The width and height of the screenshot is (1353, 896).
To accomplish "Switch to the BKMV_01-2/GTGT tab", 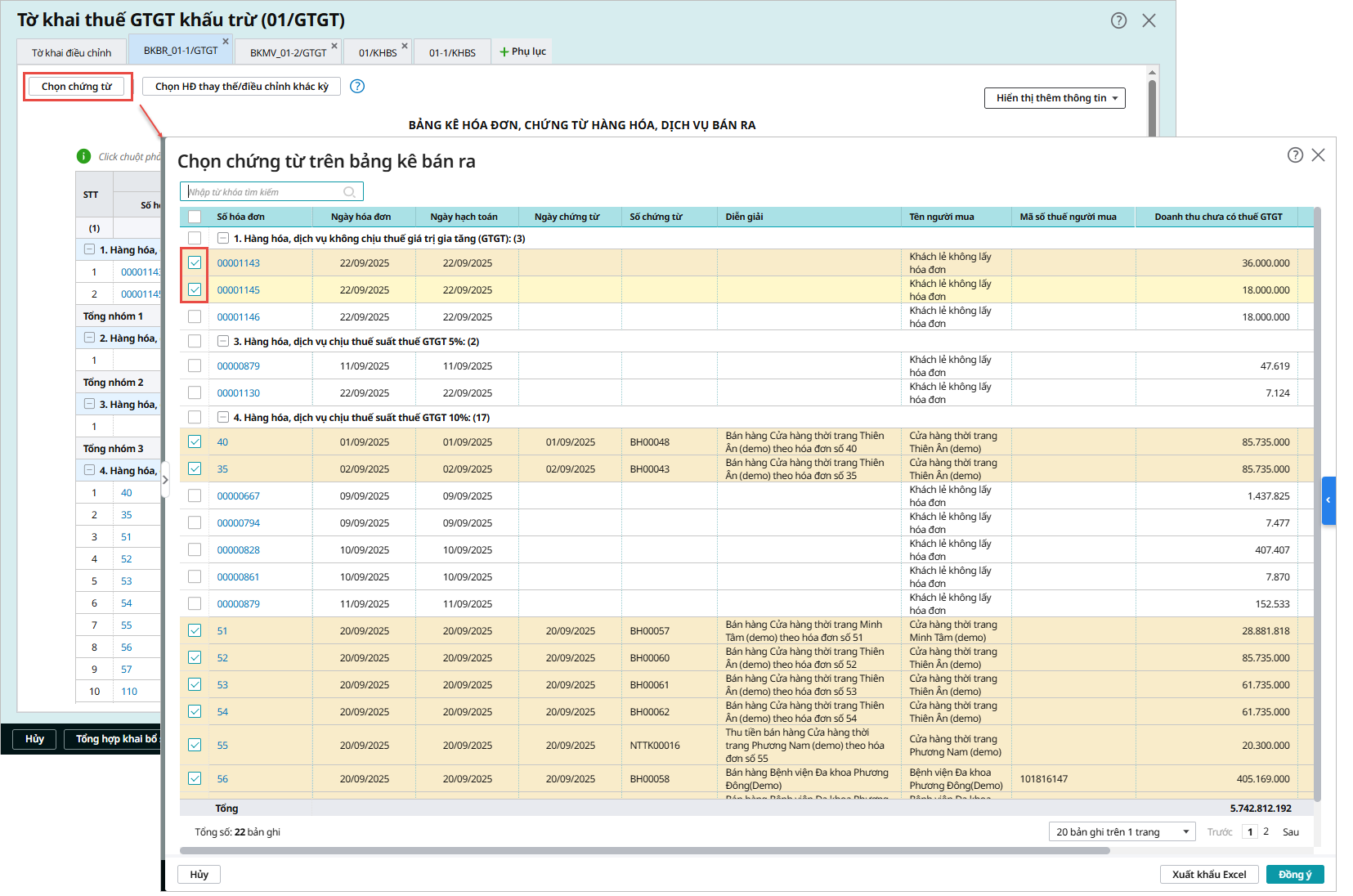I will point(288,52).
